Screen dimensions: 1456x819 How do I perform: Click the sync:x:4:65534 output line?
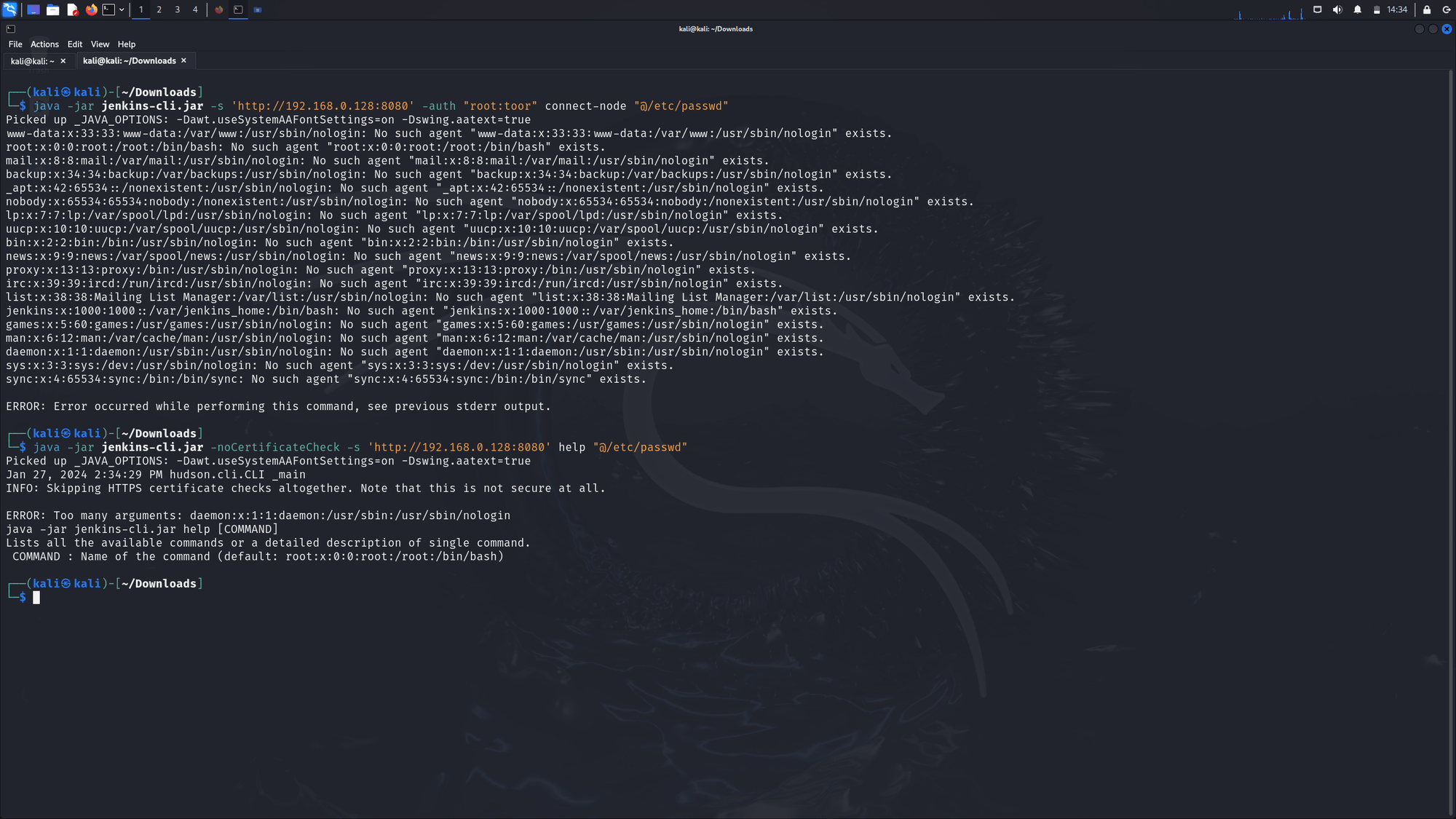click(x=326, y=379)
